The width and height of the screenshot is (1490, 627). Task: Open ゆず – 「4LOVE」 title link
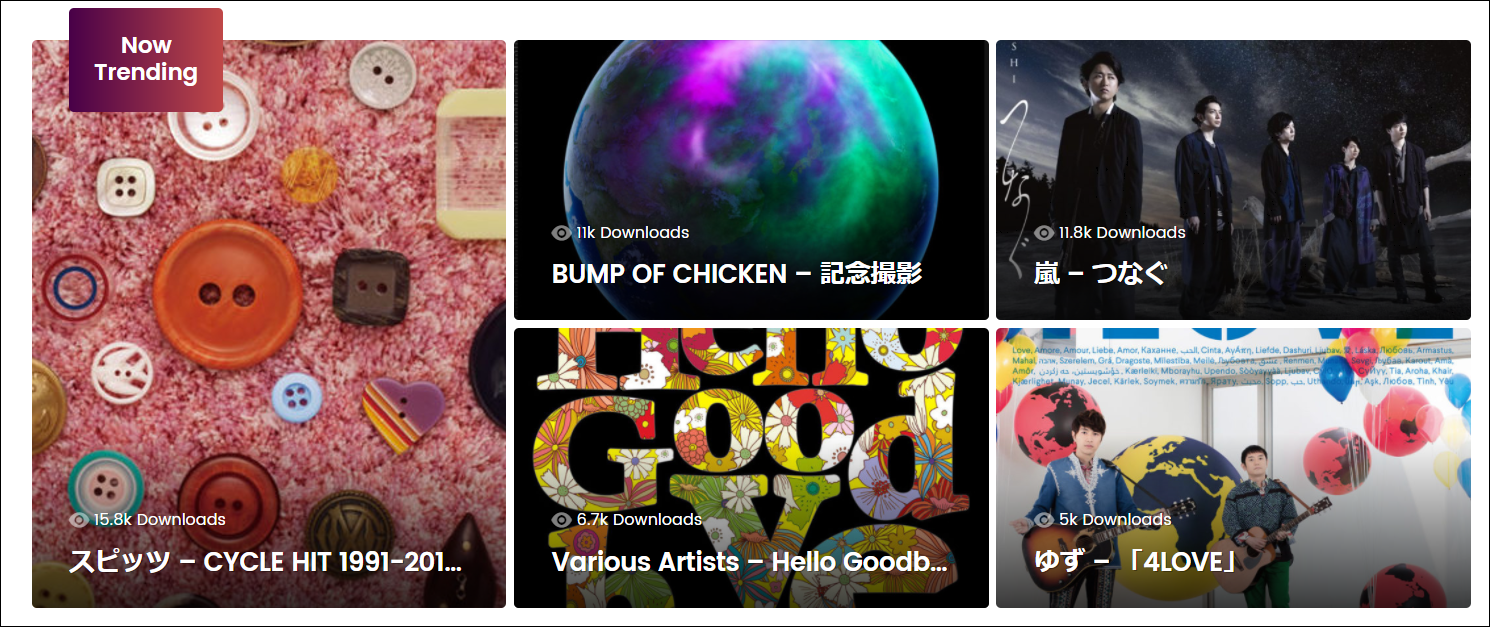[x=1136, y=562]
